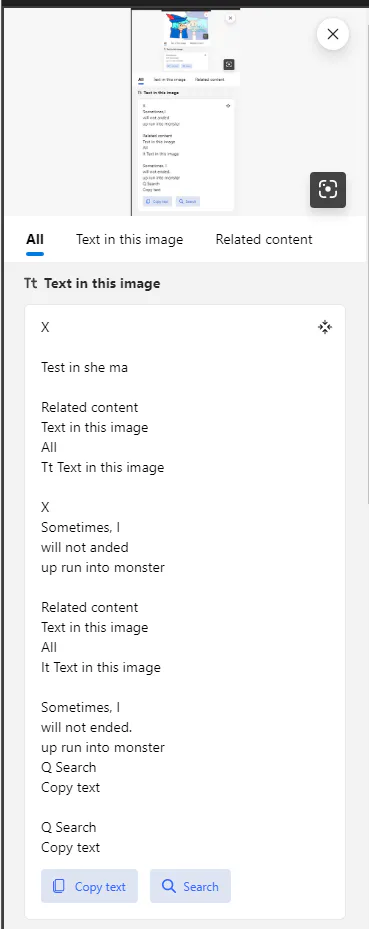This screenshot has height=929, width=369.
Task: Click the copy icon in Copy text
Action: click(x=59, y=886)
